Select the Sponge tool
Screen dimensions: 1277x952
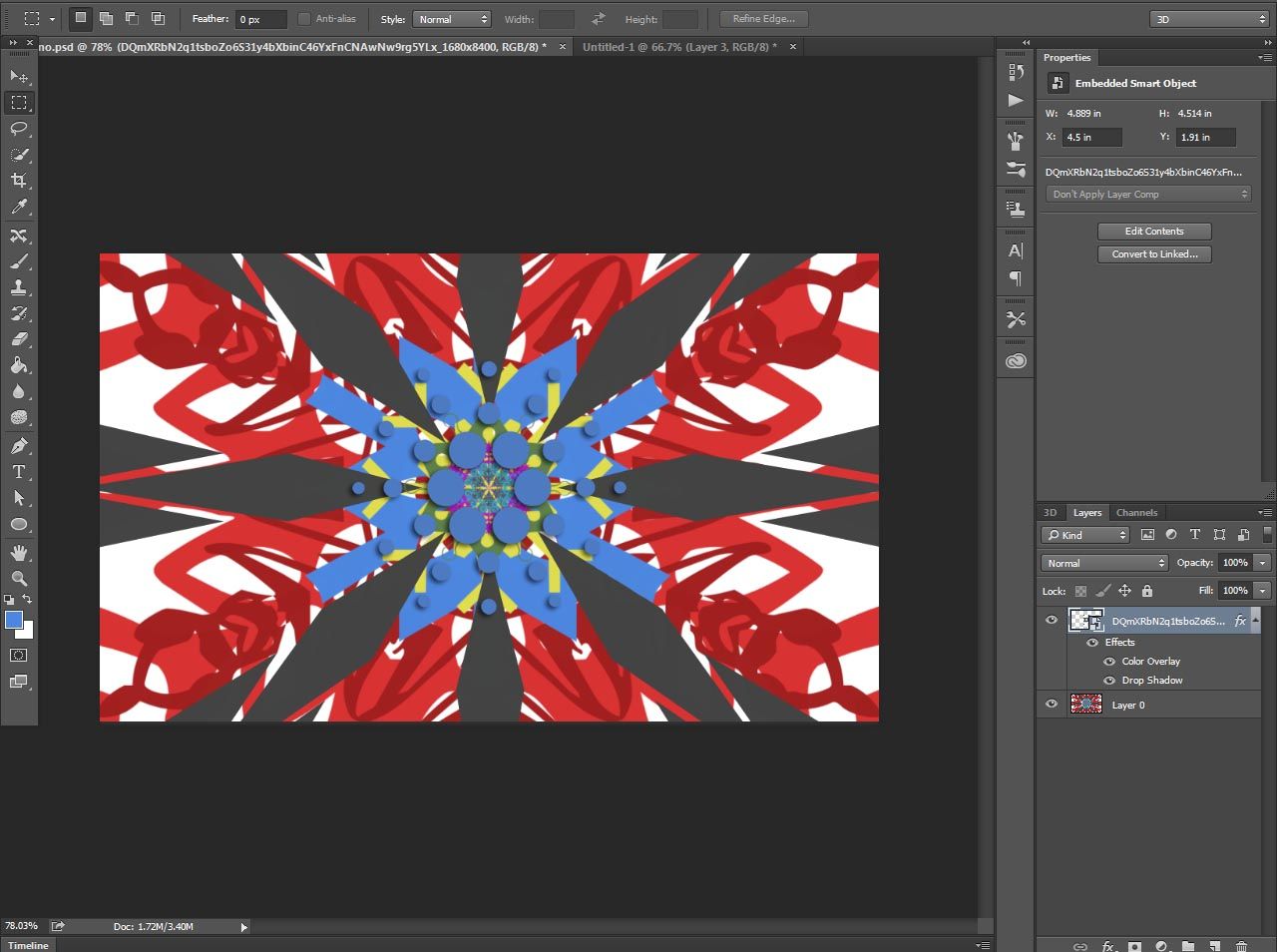19,417
